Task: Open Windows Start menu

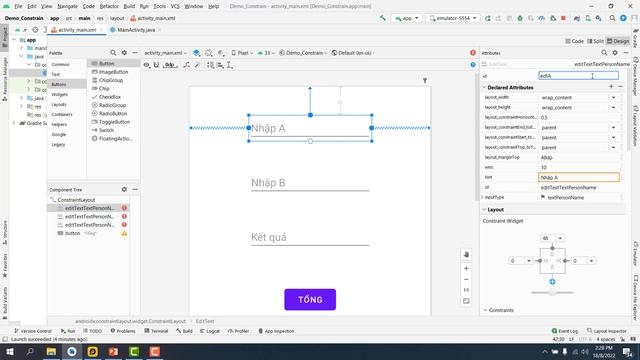Action: [9, 351]
